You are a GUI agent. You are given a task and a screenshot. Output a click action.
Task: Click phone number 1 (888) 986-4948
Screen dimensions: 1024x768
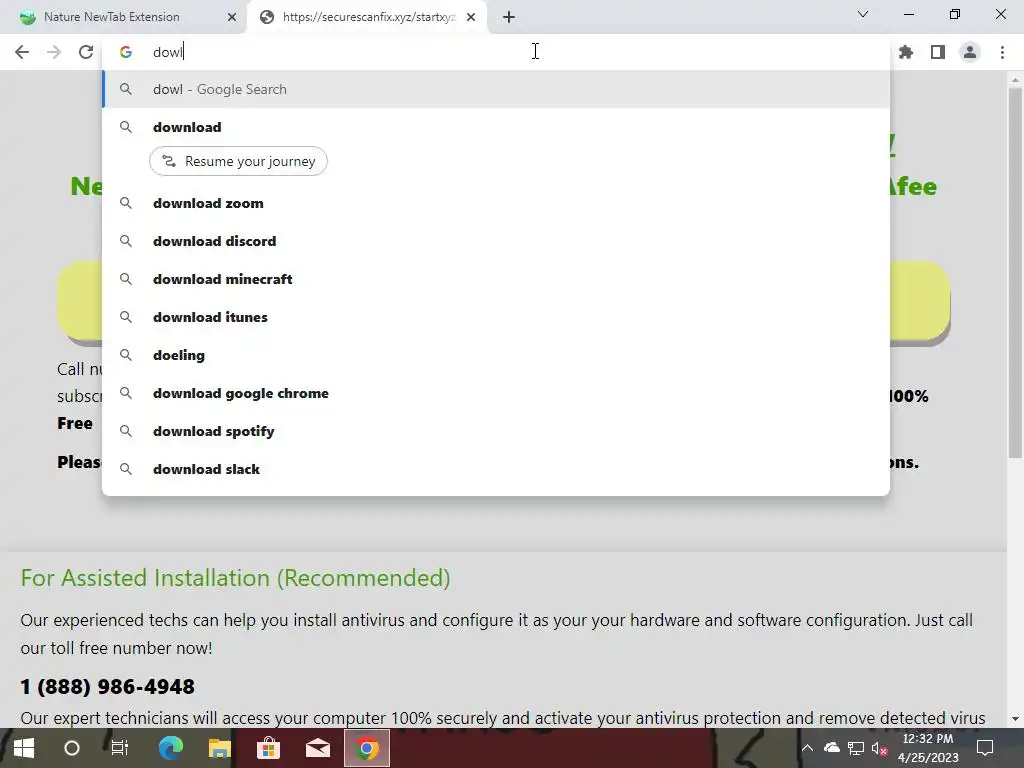pyautogui.click(x=108, y=687)
